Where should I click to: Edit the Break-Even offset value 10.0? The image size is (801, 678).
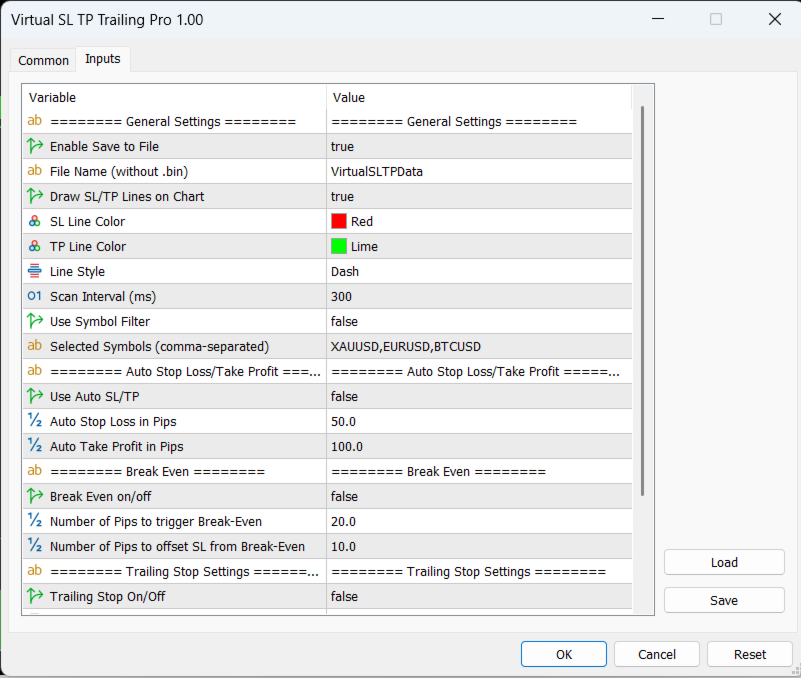click(479, 547)
